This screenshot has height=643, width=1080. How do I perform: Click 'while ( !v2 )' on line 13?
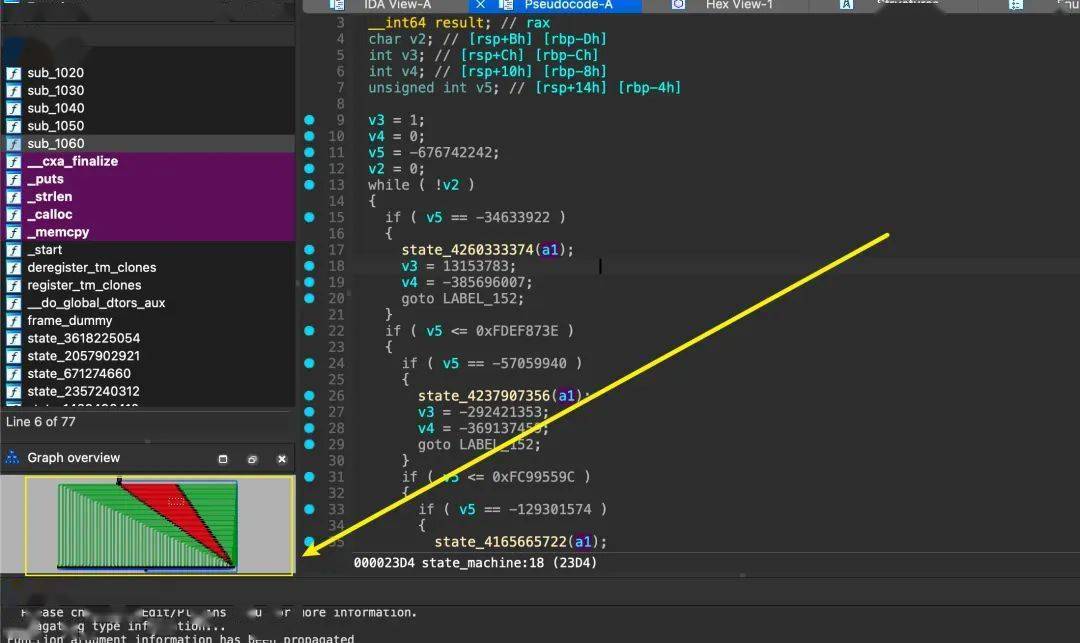421,185
